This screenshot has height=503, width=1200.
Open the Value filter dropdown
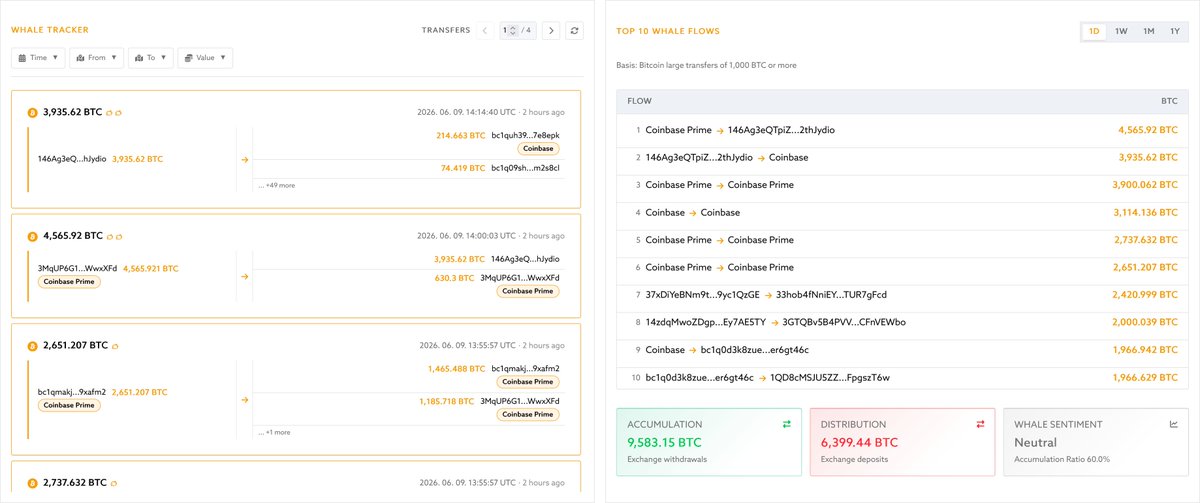pyautogui.click(x=205, y=58)
